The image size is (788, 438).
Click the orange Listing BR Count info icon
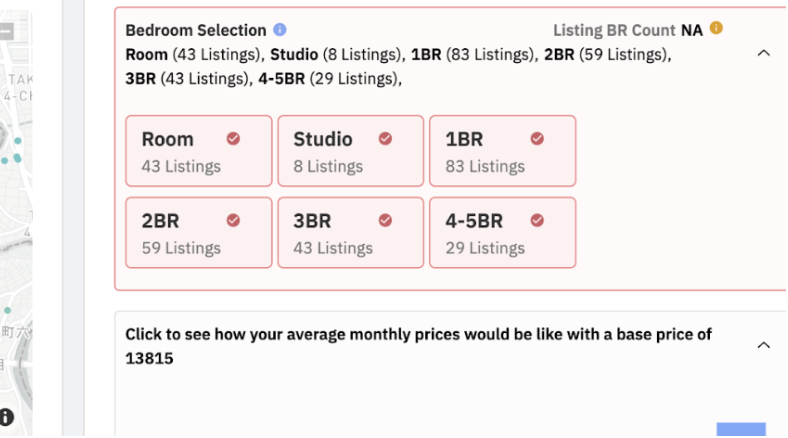(716, 29)
